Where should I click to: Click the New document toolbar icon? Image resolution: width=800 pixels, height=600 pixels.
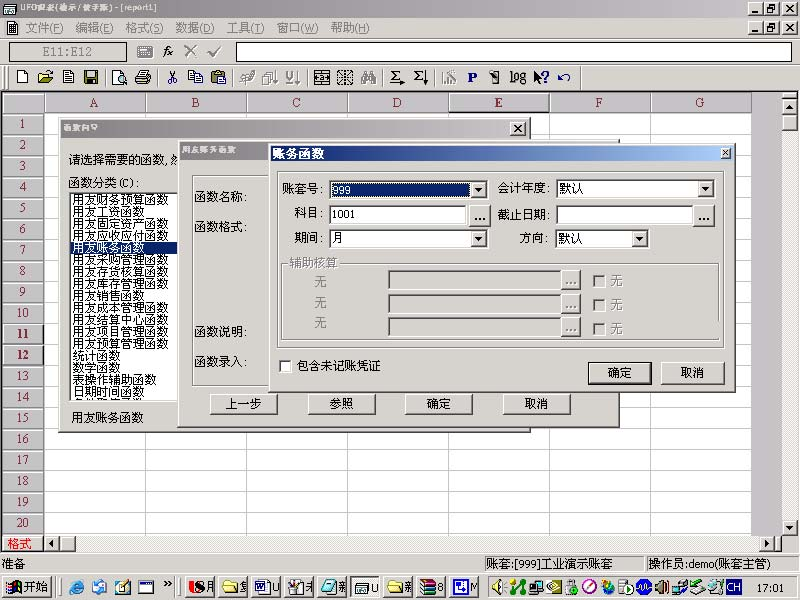[x=22, y=77]
